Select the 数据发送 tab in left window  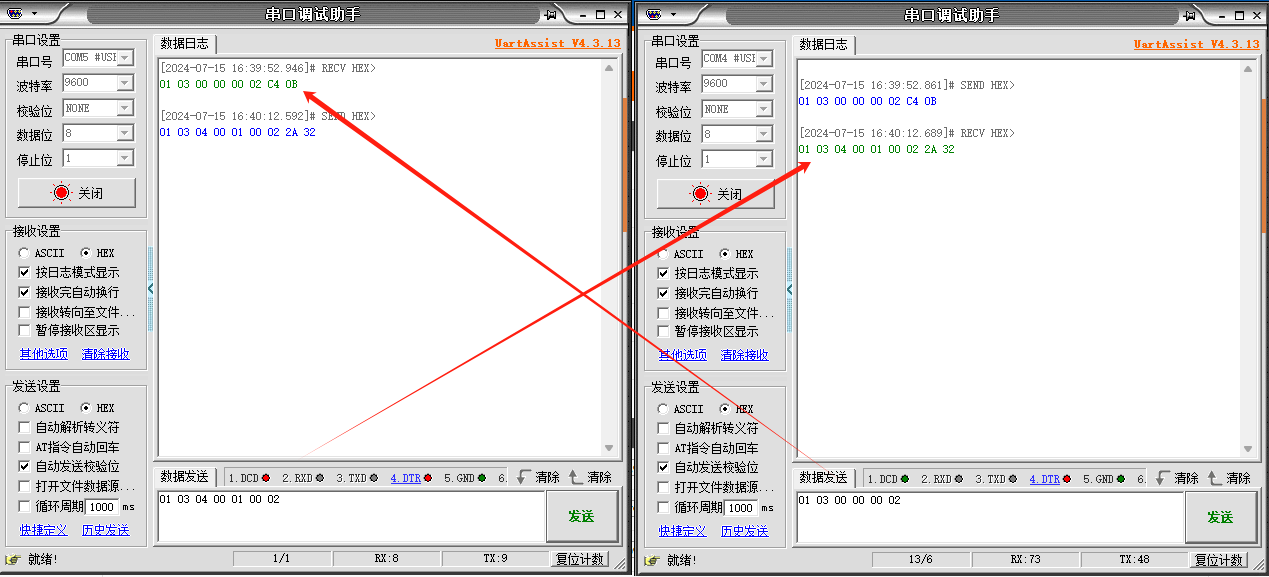pyautogui.click(x=184, y=478)
